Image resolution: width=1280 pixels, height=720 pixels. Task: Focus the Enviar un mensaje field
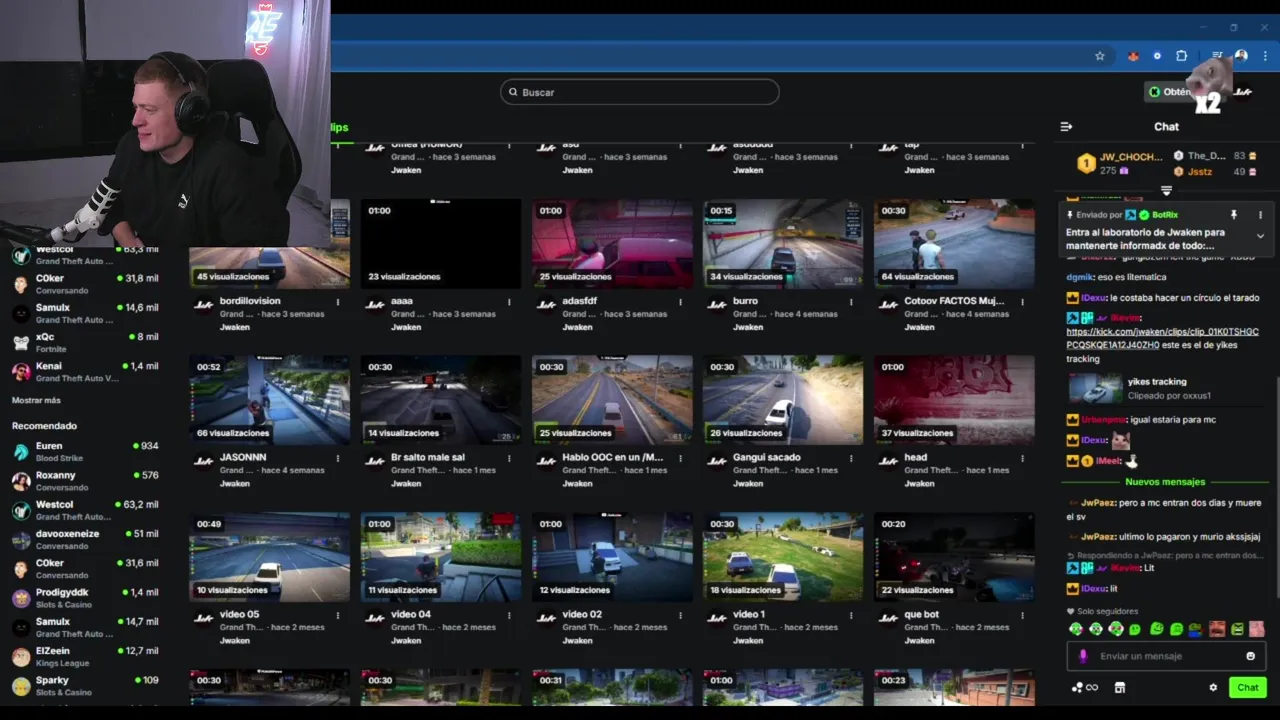click(1166, 656)
